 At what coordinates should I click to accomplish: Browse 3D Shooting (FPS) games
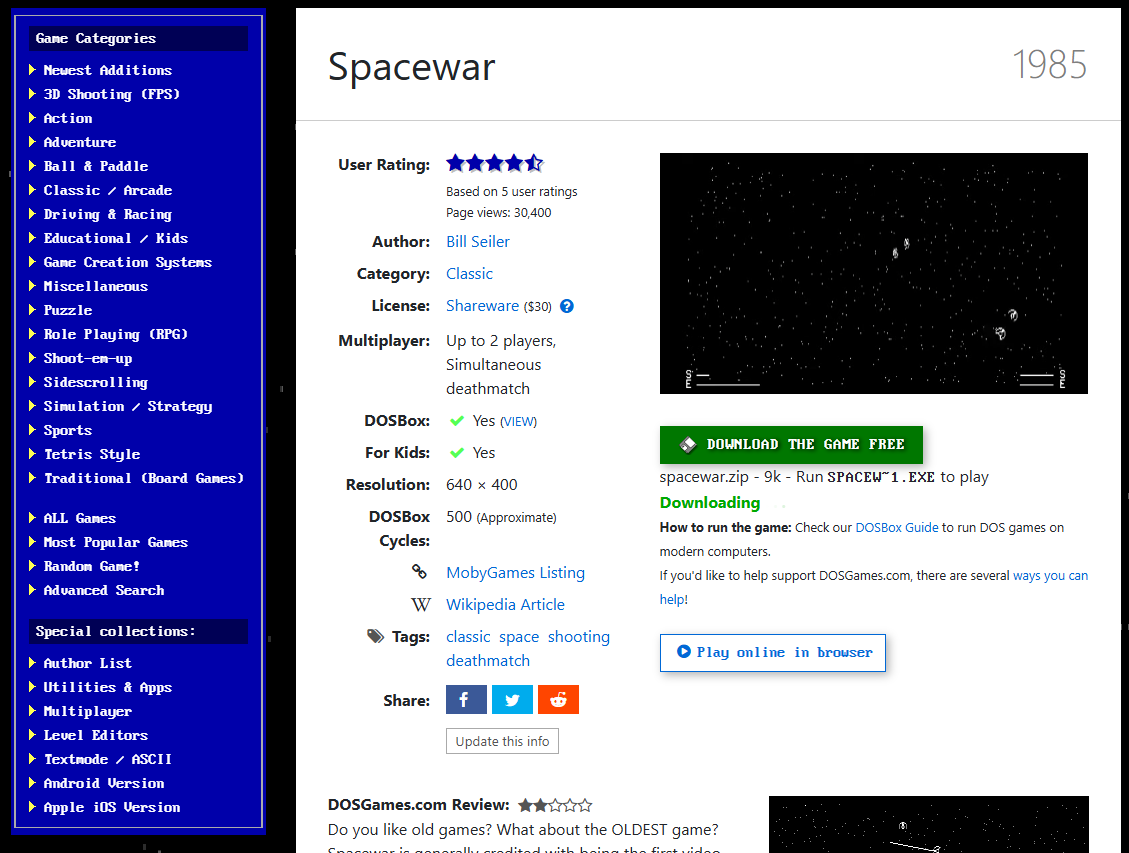[x=112, y=94]
